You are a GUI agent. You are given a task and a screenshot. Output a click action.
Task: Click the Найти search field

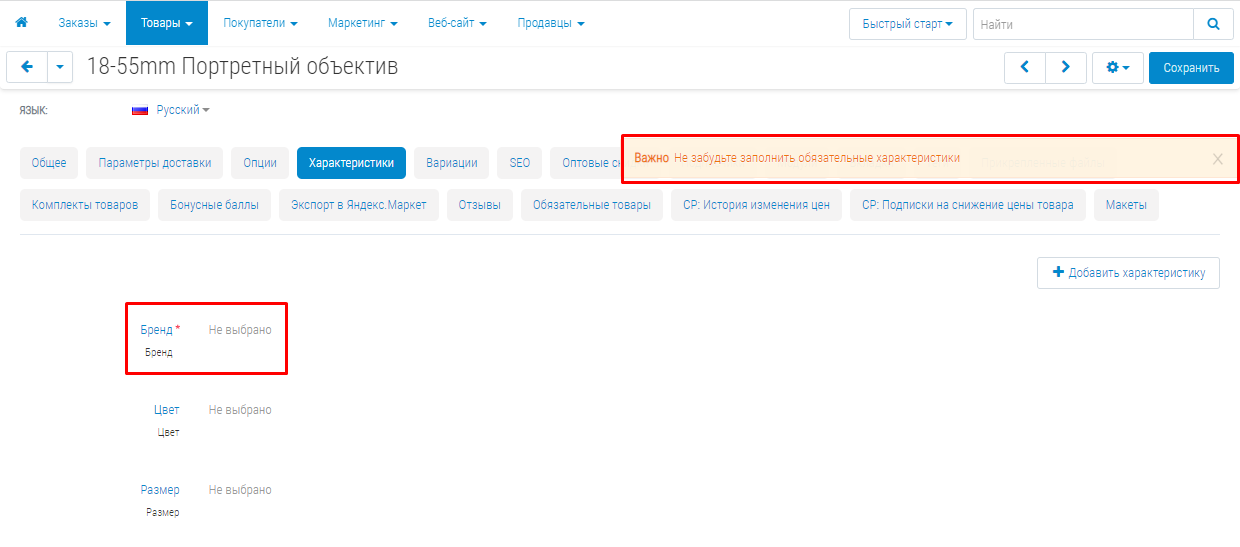1082,24
